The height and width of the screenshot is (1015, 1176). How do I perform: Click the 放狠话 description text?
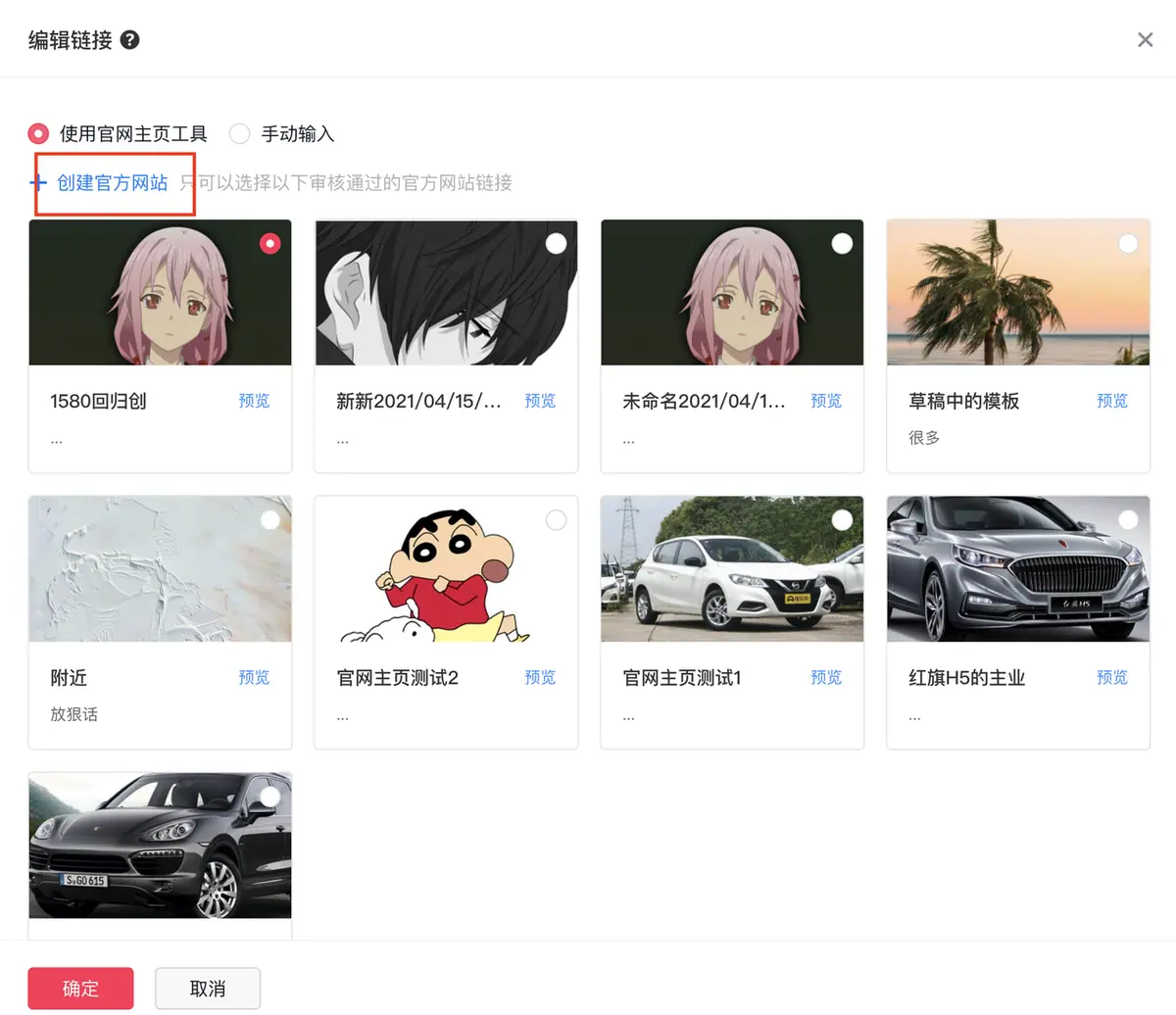pyautogui.click(x=74, y=714)
